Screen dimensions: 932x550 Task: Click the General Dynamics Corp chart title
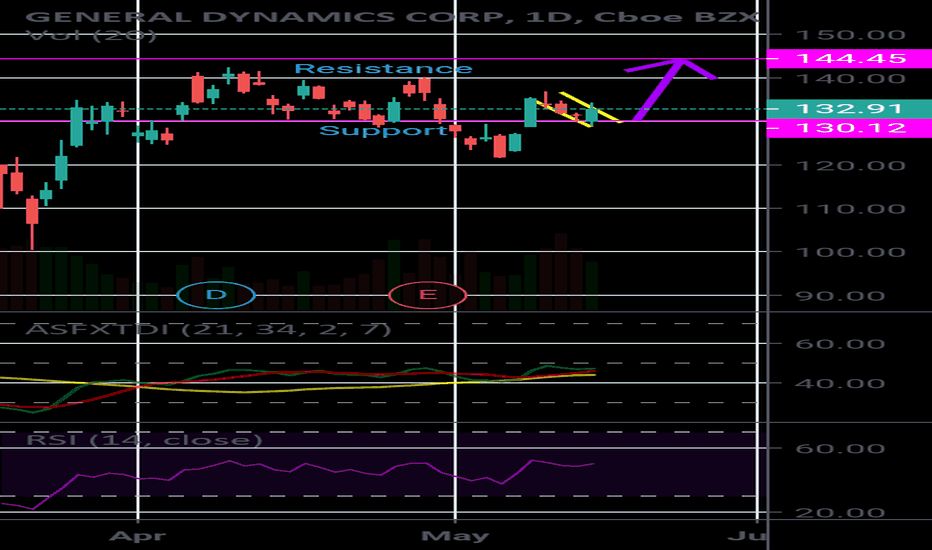click(392, 16)
